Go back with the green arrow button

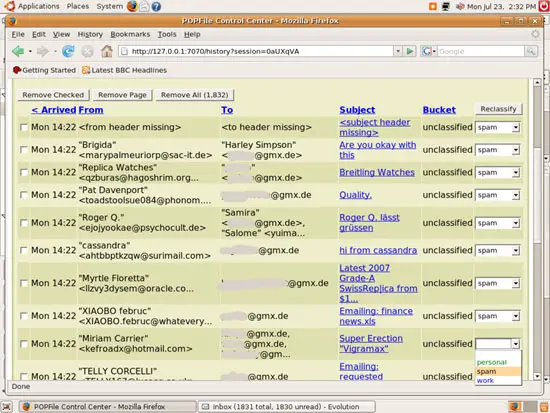tap(18, 51)
